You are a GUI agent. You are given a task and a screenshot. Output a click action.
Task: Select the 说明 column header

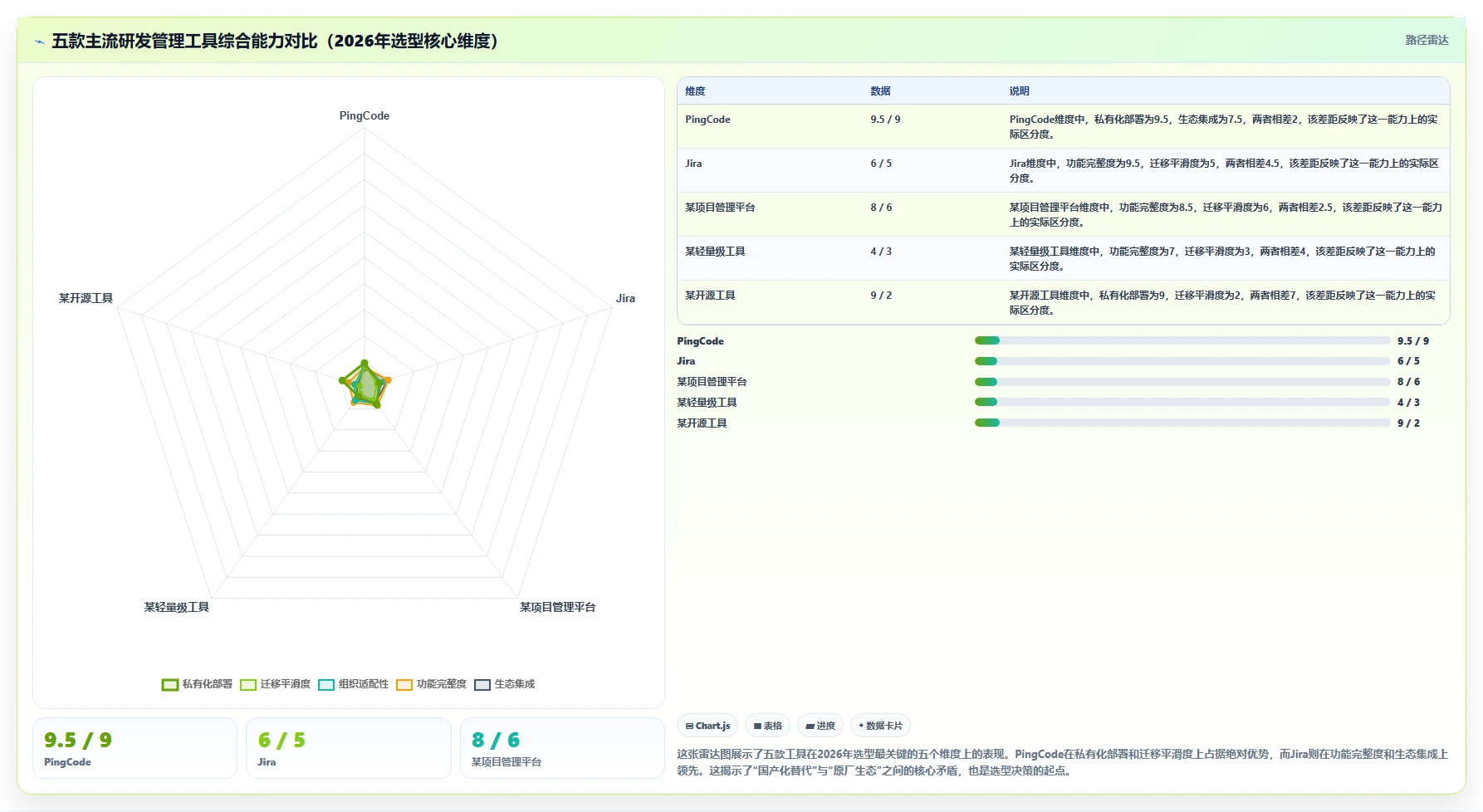tap(1019, 91)
